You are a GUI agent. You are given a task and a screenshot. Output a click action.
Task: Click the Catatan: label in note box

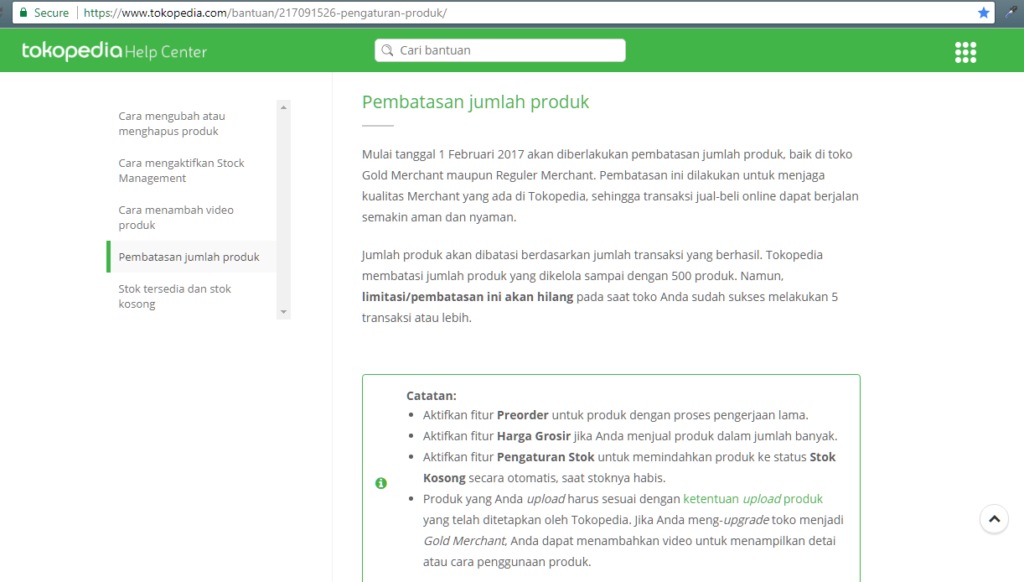coord(431,395)
